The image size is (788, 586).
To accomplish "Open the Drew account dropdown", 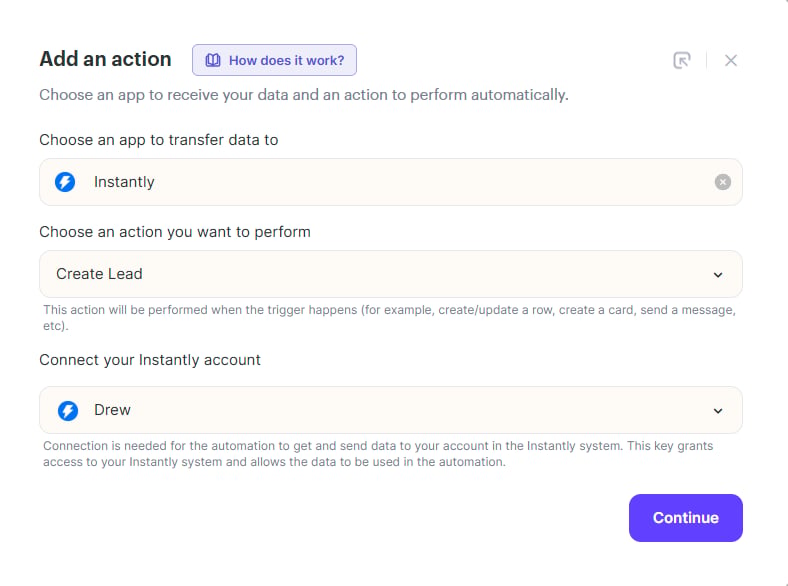I will pyautogui.click(x=390, y=410).
